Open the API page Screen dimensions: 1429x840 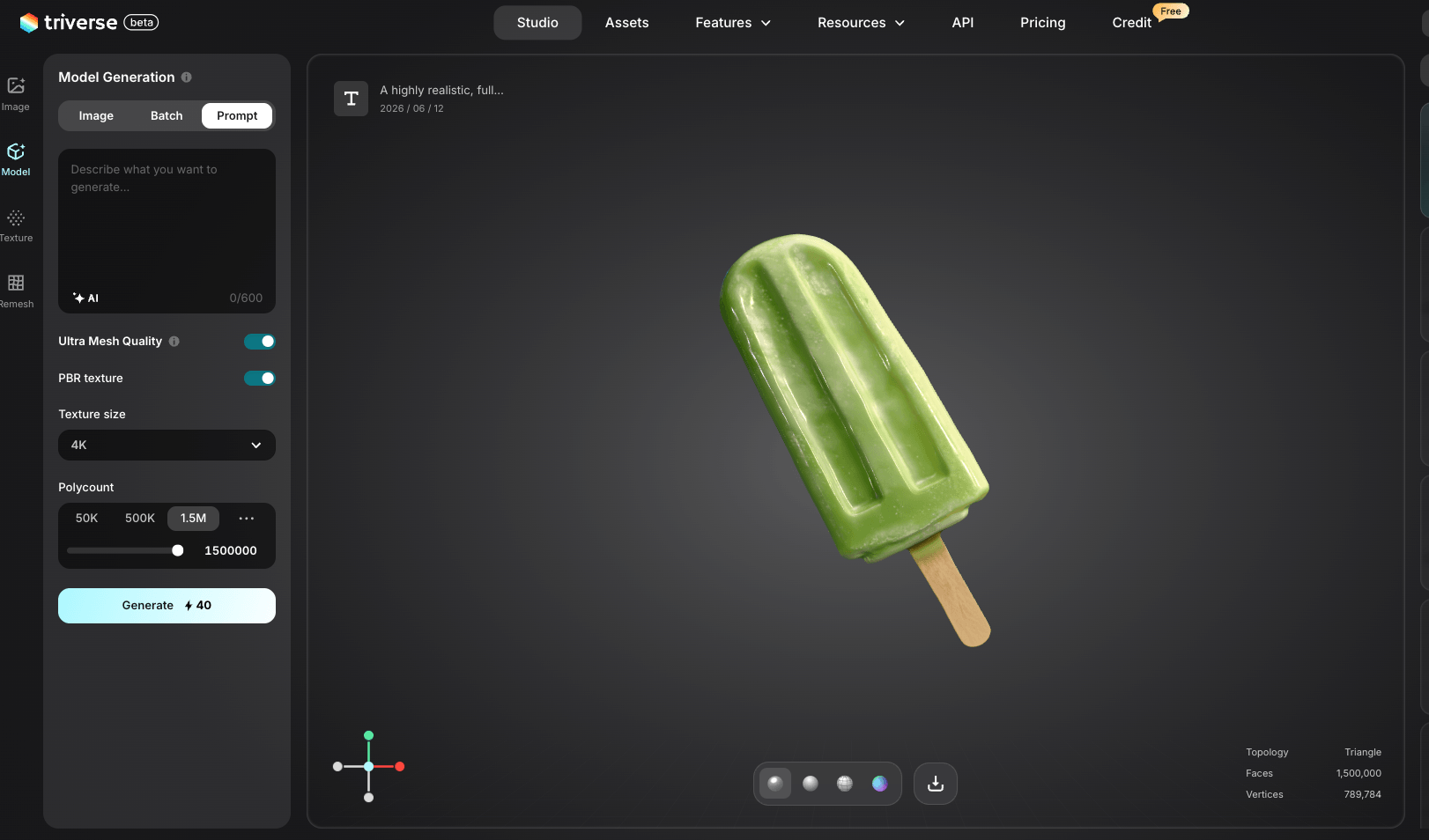(963, 23)
